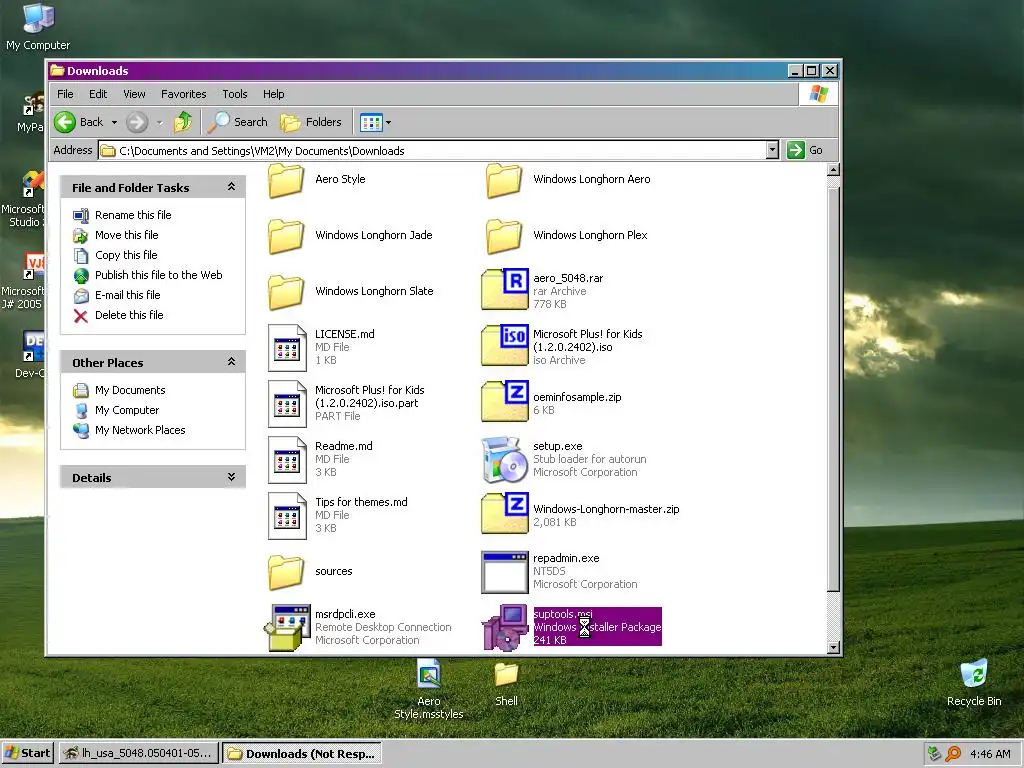Select the Windows Longhorn Slate folder icon
Viewport: 1024px width, 768px height.
286,291
